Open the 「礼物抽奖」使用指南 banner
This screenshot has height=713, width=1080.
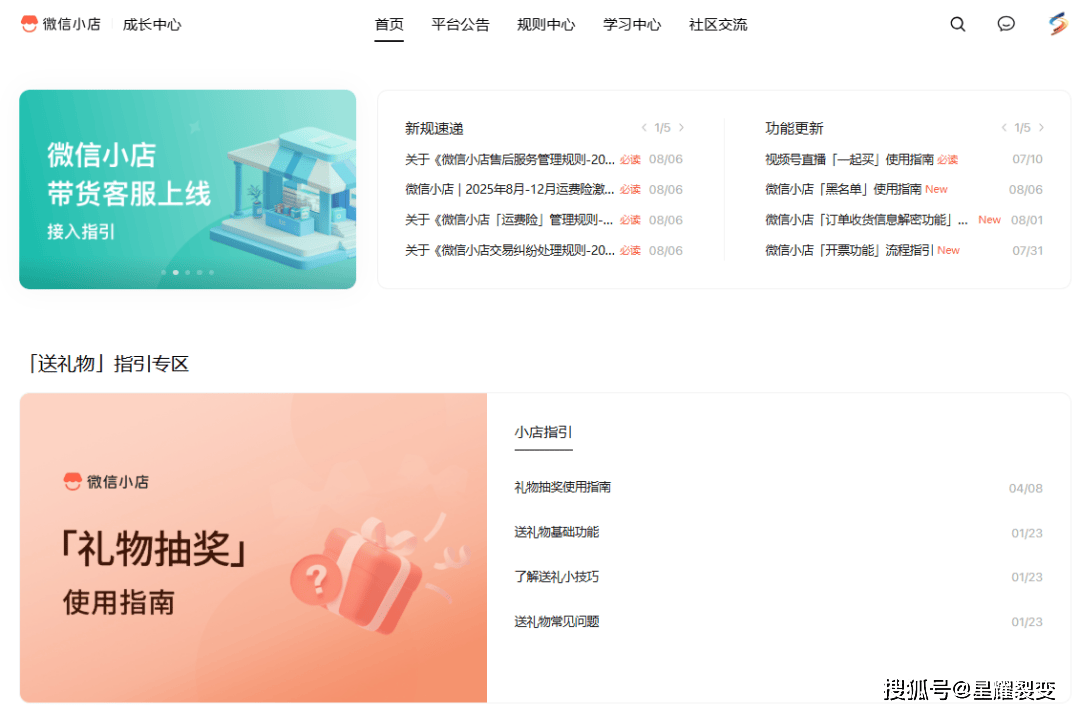point(253,548)
